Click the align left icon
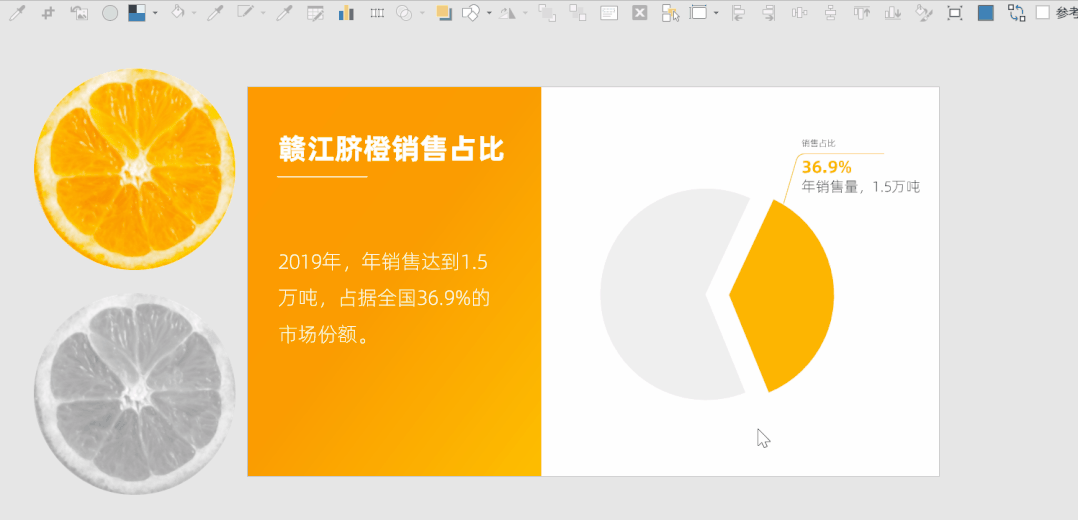Viewport: 1078px width, 520px height. 738,12
